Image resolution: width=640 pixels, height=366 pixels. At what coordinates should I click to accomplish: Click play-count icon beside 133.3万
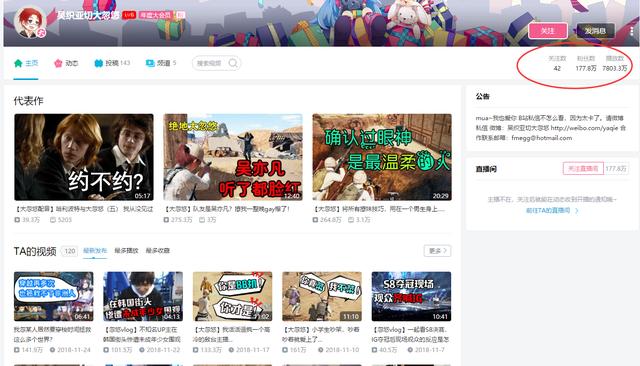pos(196,350)
